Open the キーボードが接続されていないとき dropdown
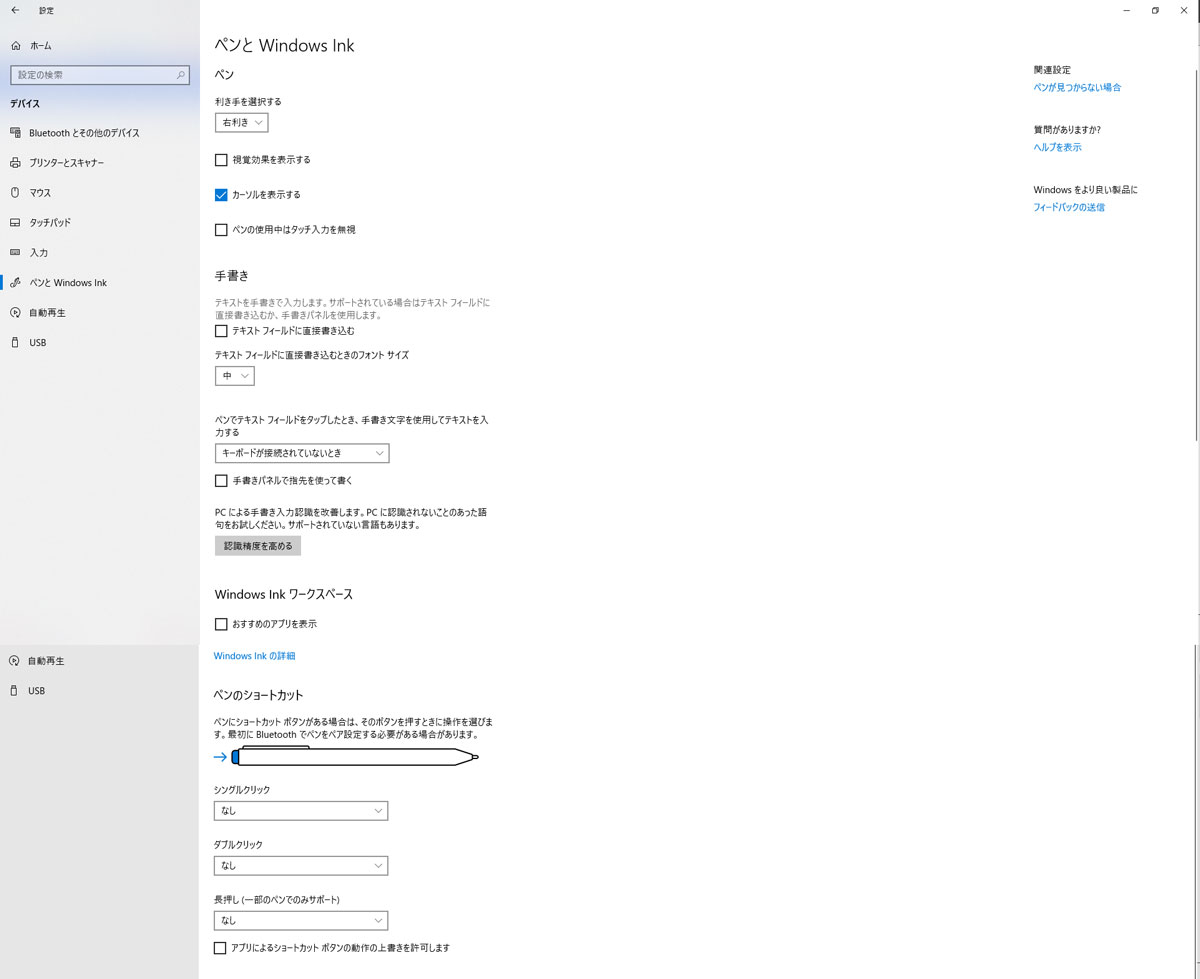The image size is (1200, 979). (302, 453)
